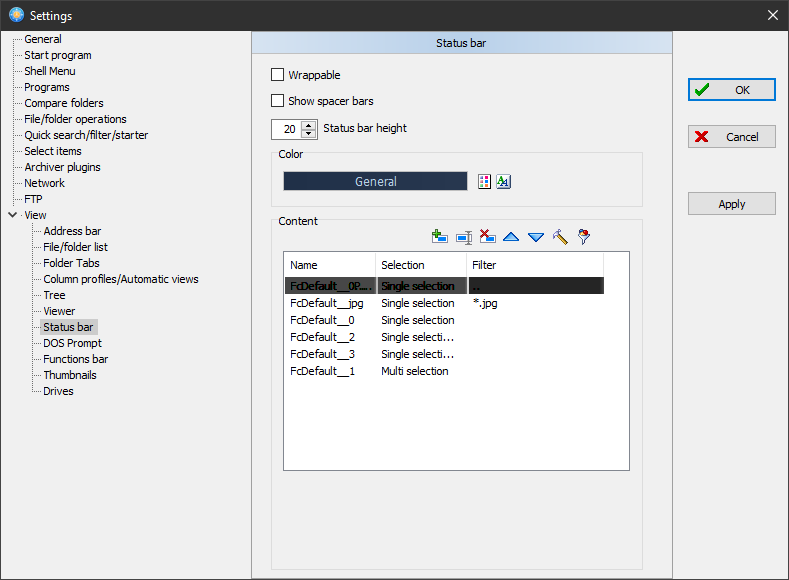Toggle Show spacer bars checkbox
The width and height of the screenshot is (789, 580).
(x=278, y=101)
